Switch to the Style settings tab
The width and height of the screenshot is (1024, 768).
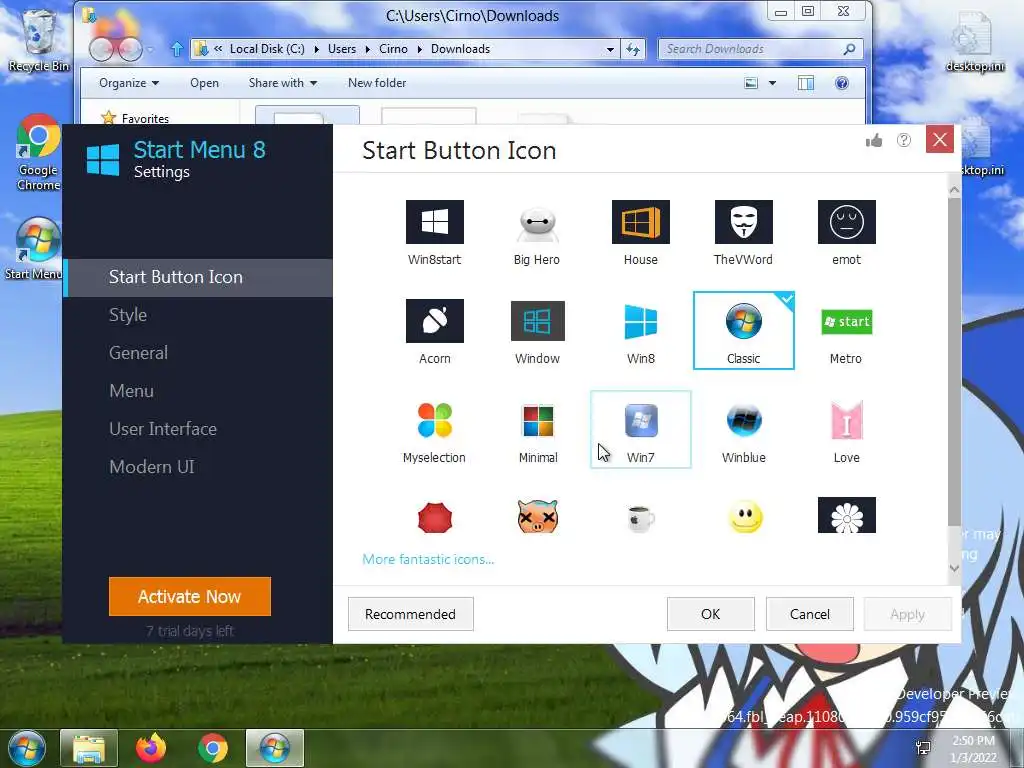128,315
